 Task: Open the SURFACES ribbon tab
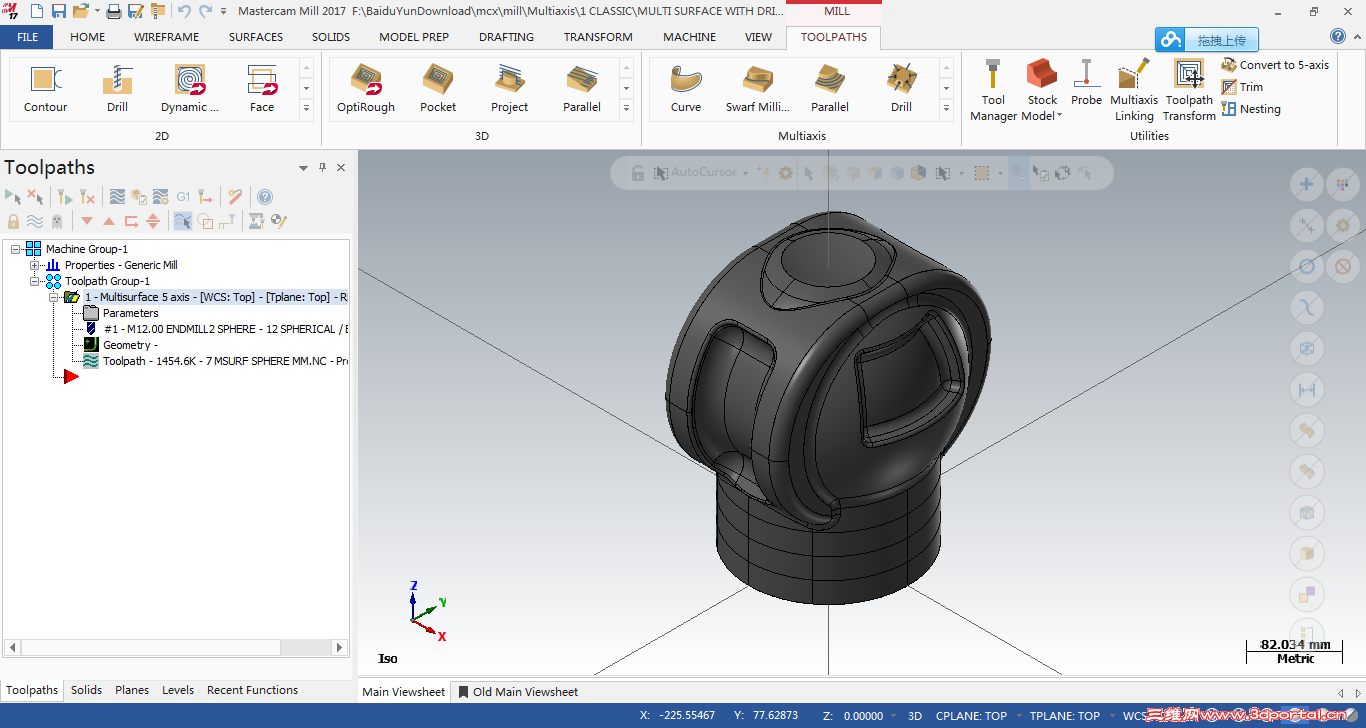(256, 37)
